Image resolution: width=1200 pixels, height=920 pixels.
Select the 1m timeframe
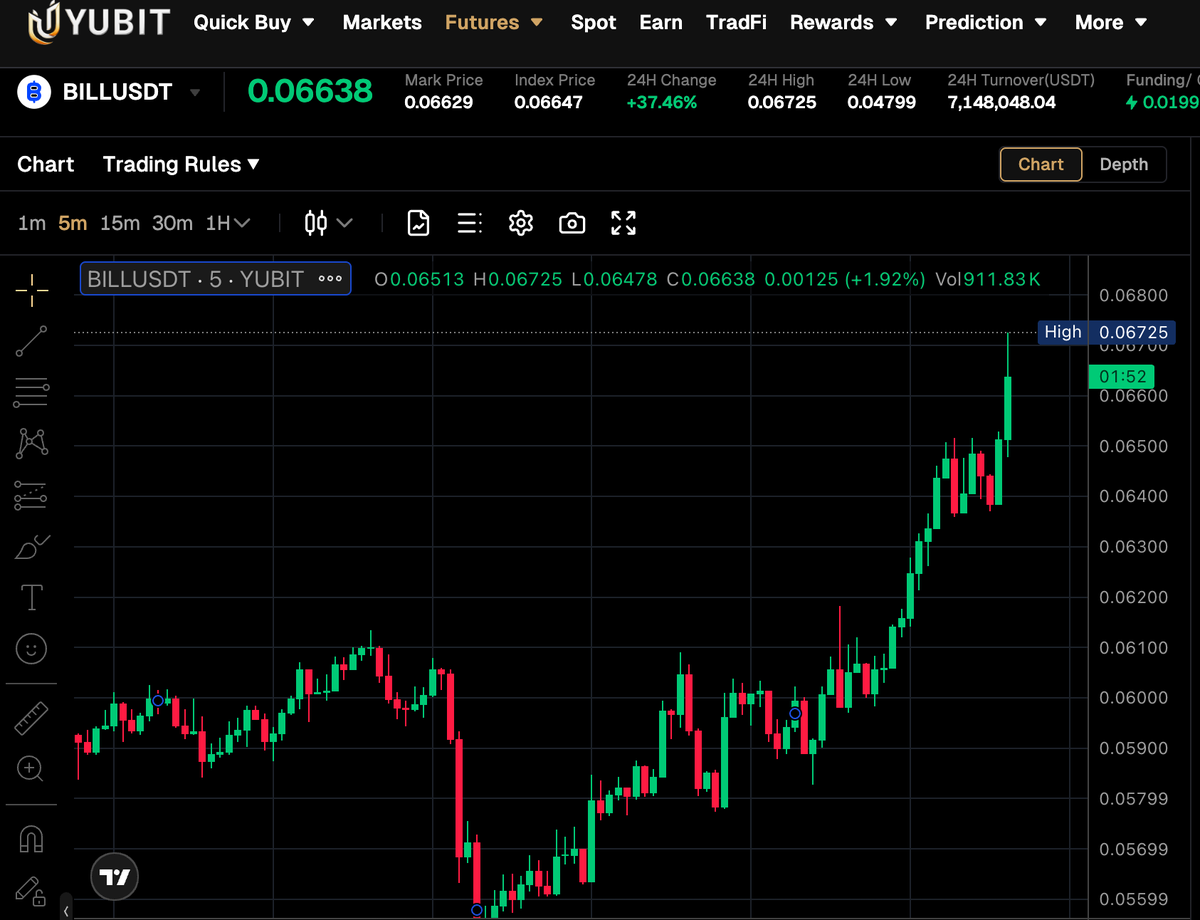click(x=32, y=223)
